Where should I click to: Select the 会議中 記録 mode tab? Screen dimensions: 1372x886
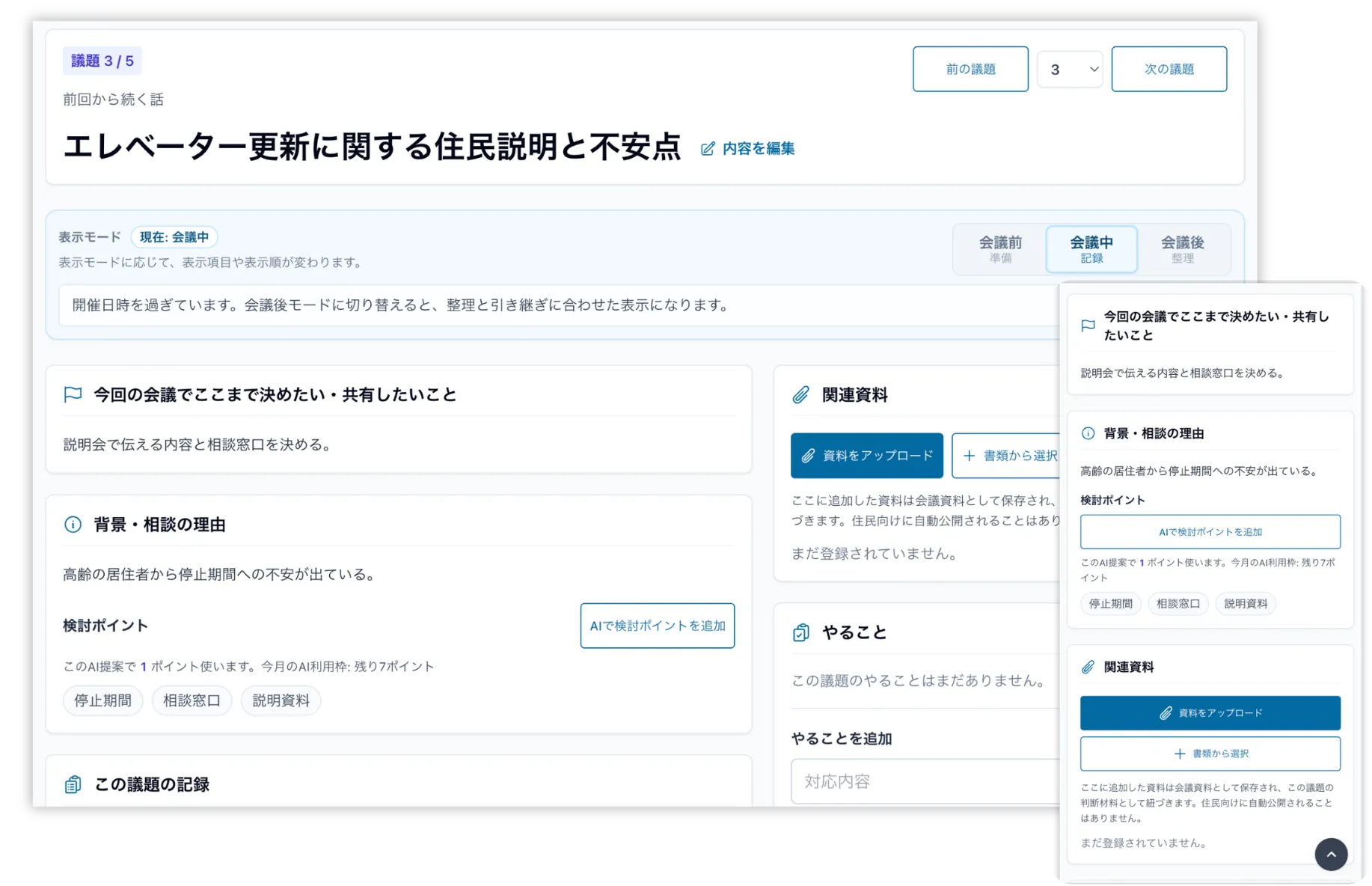[1091, 249]
